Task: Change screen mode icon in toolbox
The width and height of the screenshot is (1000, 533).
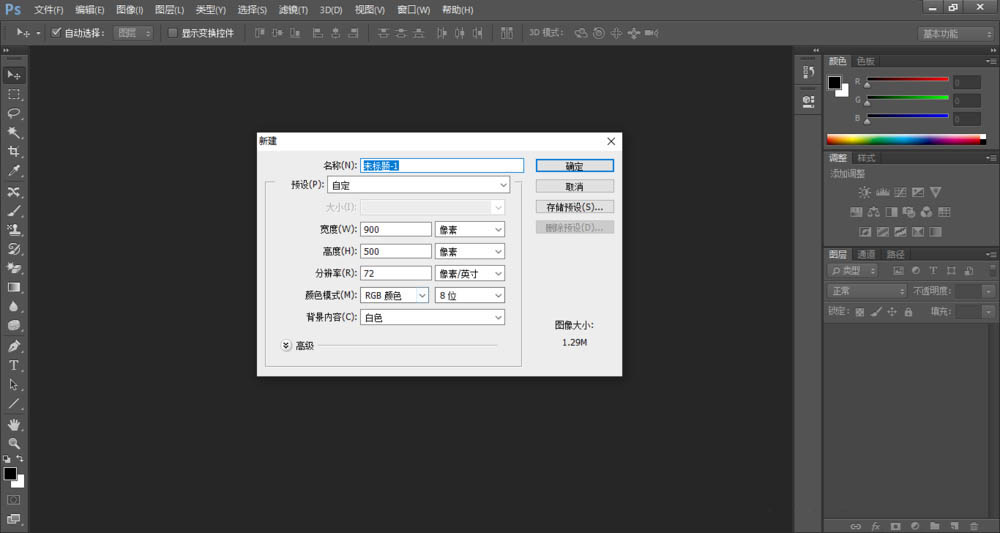Action: (x=14, y=518)
